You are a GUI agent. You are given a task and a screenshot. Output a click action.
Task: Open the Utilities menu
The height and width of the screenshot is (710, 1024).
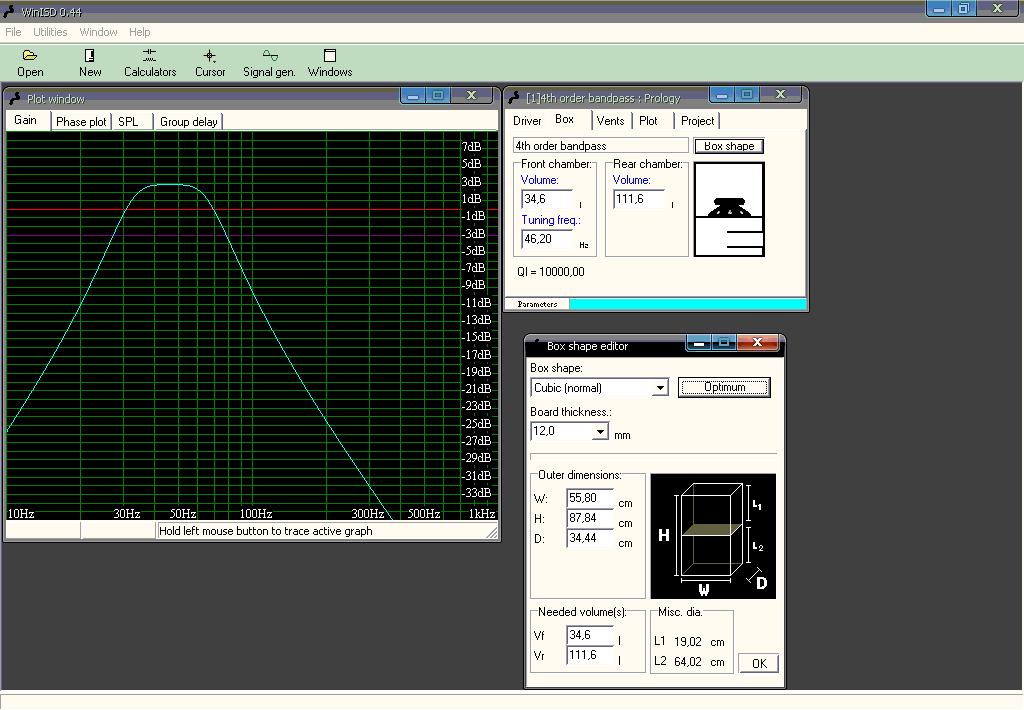(x=50, y=32)
